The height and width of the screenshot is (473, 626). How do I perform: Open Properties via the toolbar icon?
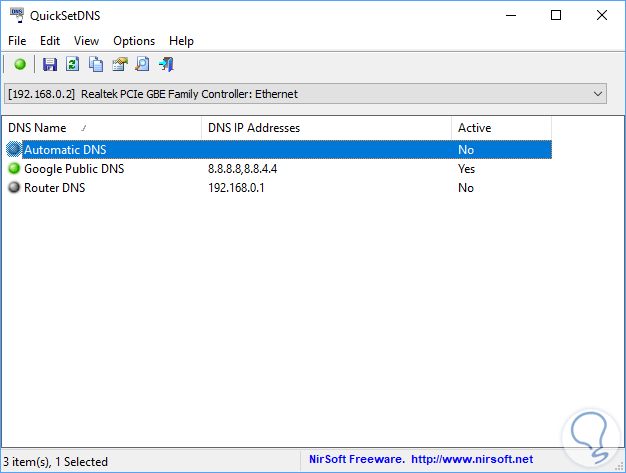click(120, 65)
